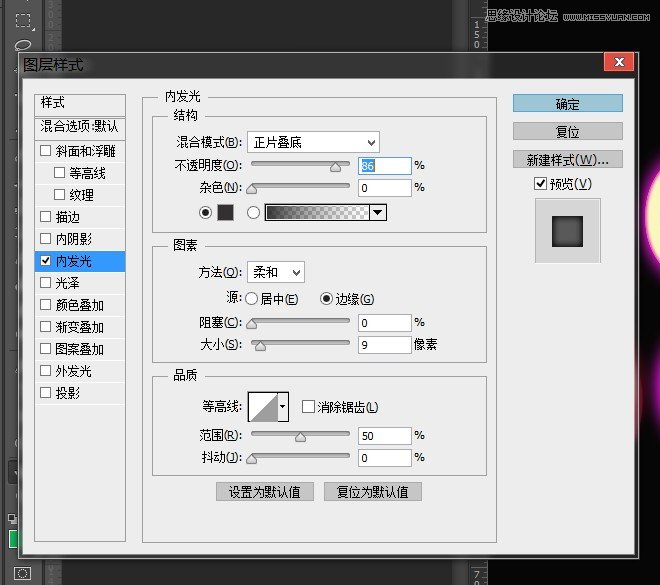Click the 范围 value field

click(x=385, y=436)
